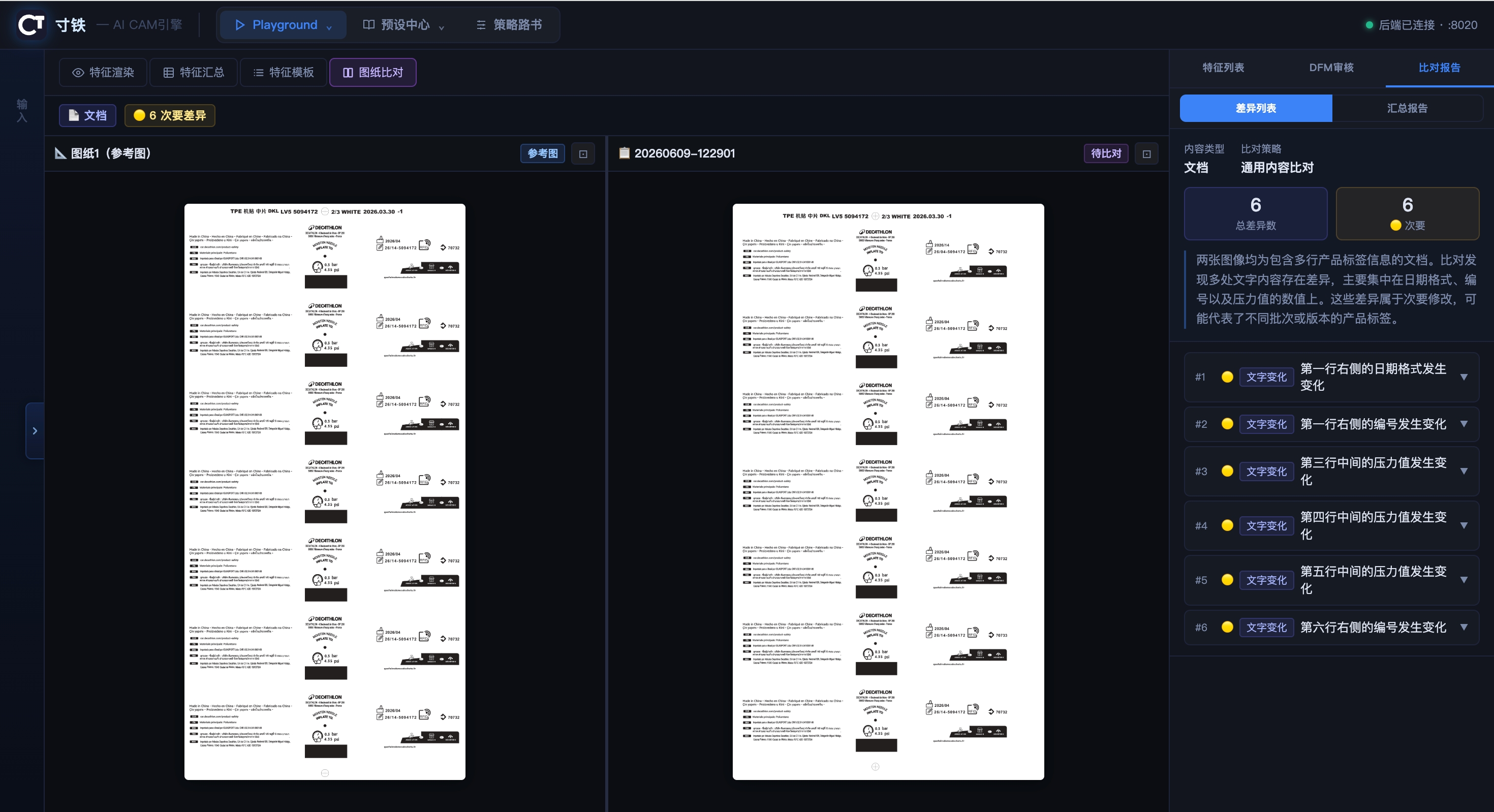This screenshot has width=1494, height=812.
Task: Maximize the reference drawing panel
Action: pos(583,153)
